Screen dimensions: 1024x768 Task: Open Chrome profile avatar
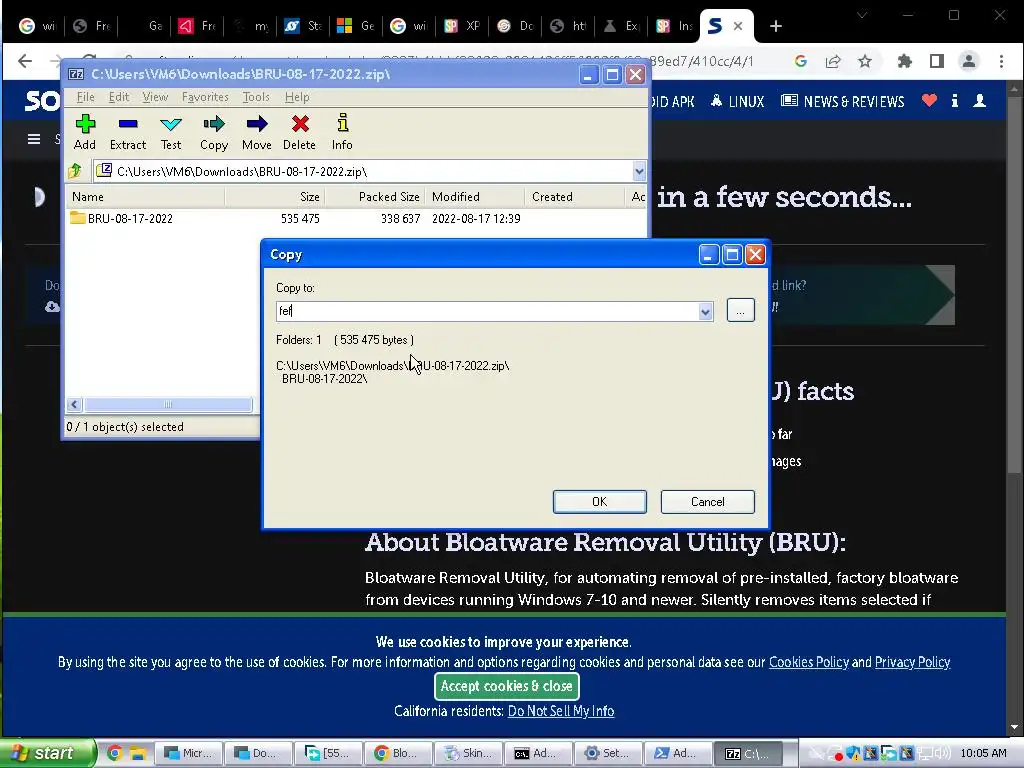click(x=968, y=61)
